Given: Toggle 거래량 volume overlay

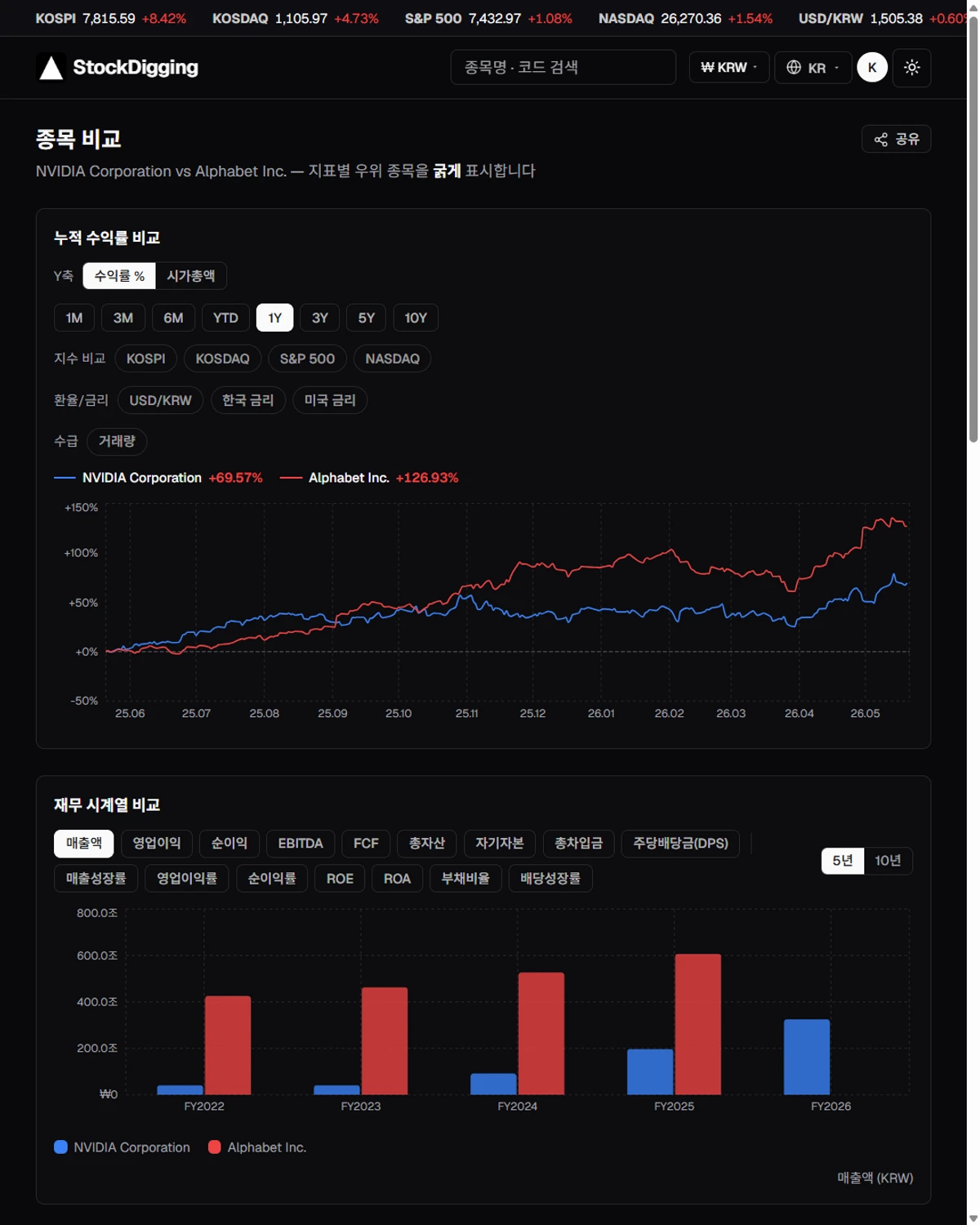Looking at the screenshot, I should 117,441.
